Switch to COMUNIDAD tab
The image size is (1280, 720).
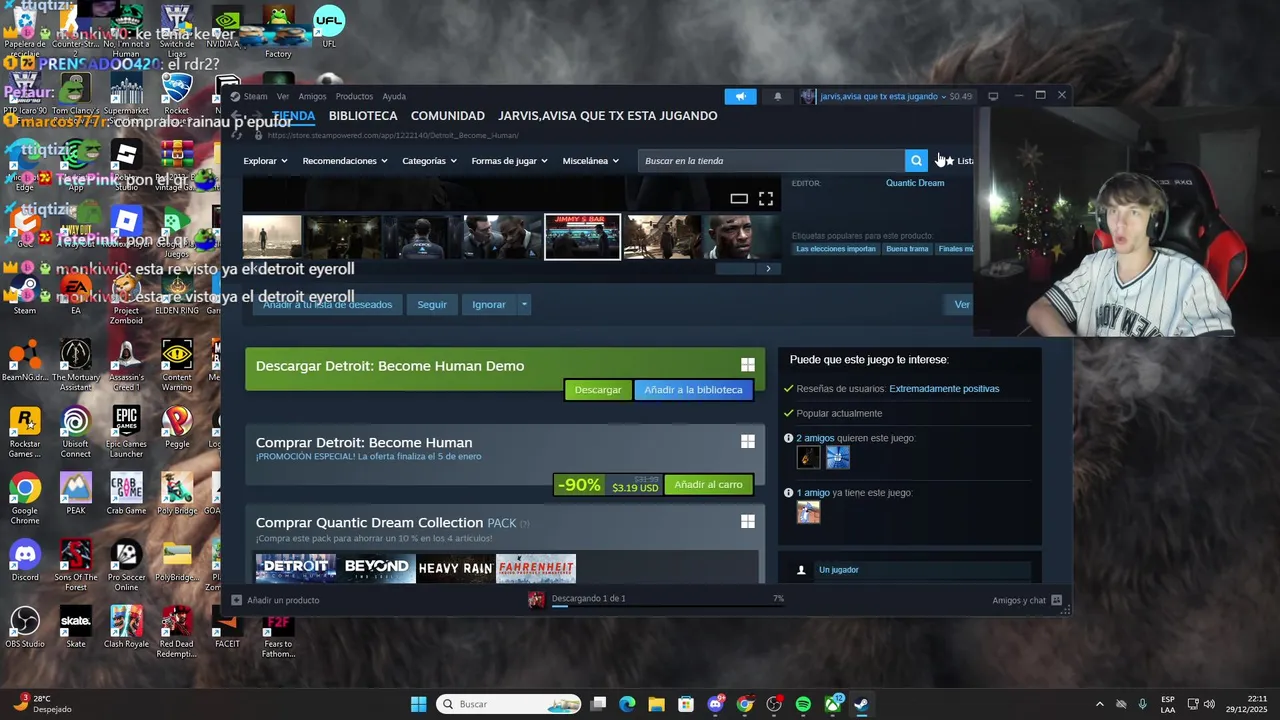[448, 116]
